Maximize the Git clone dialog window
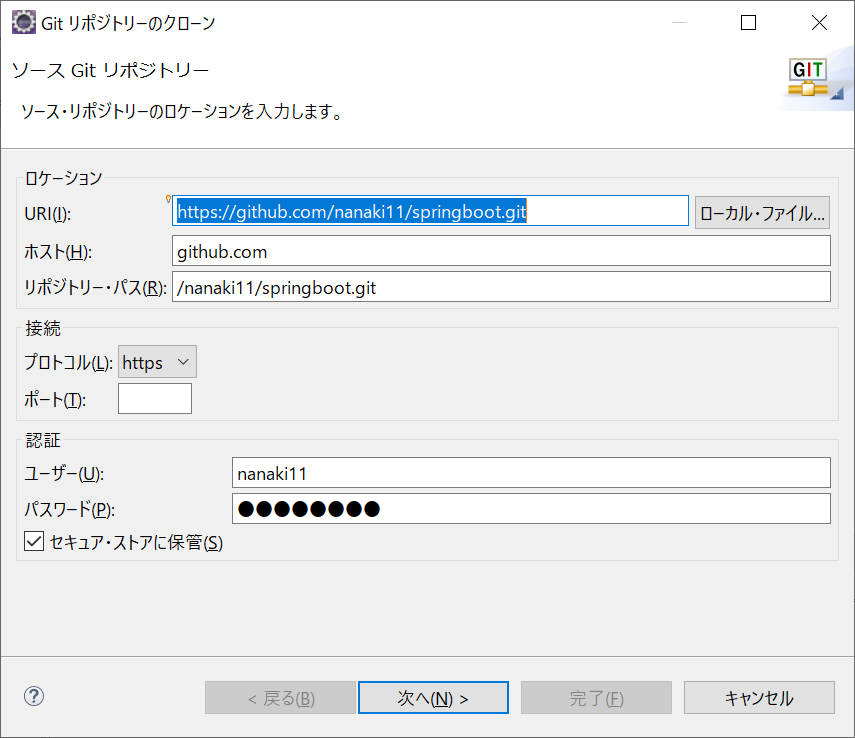 (x=748, y=22)
